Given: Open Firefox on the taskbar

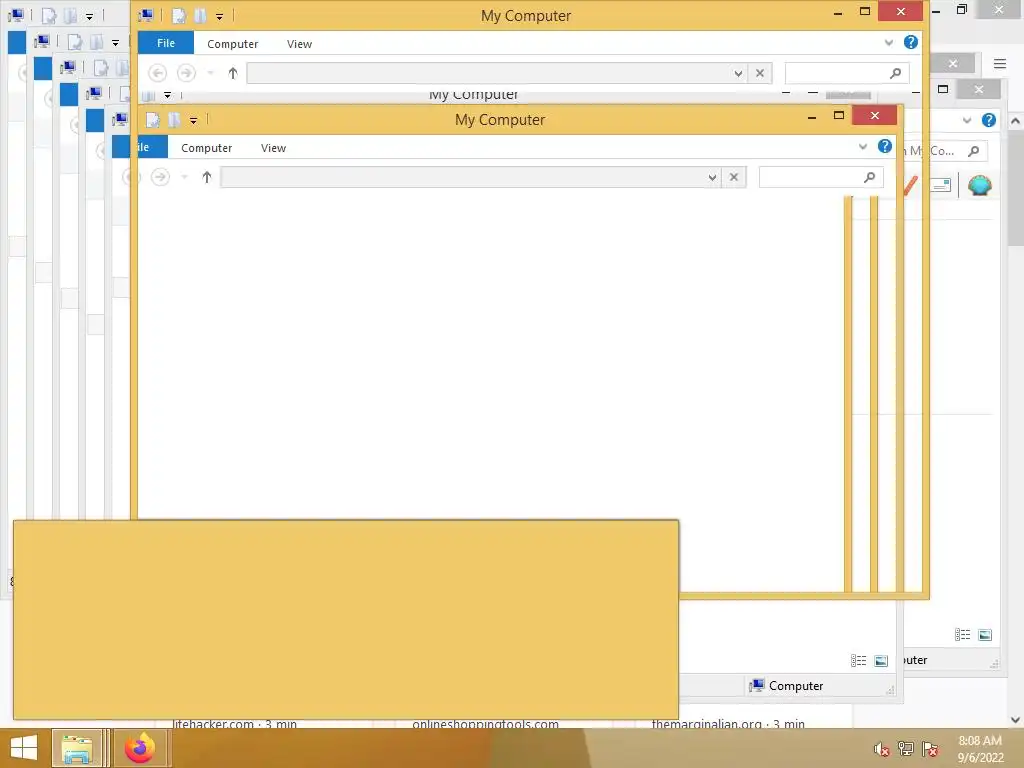Looking at the screenshot, I should (x=140, y=748).
